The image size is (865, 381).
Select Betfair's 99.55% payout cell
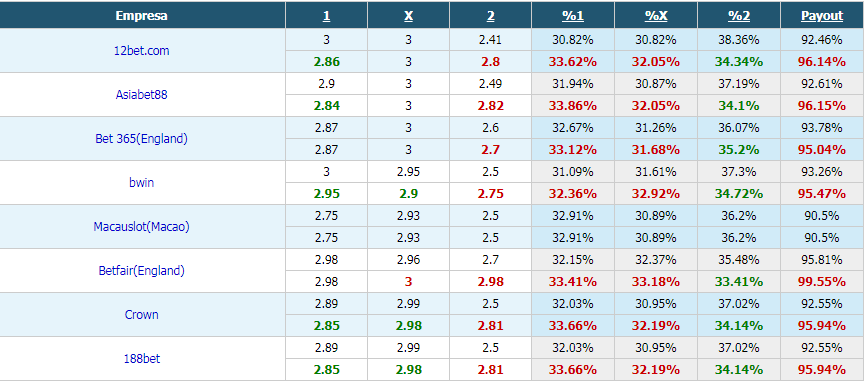(822, 282)
